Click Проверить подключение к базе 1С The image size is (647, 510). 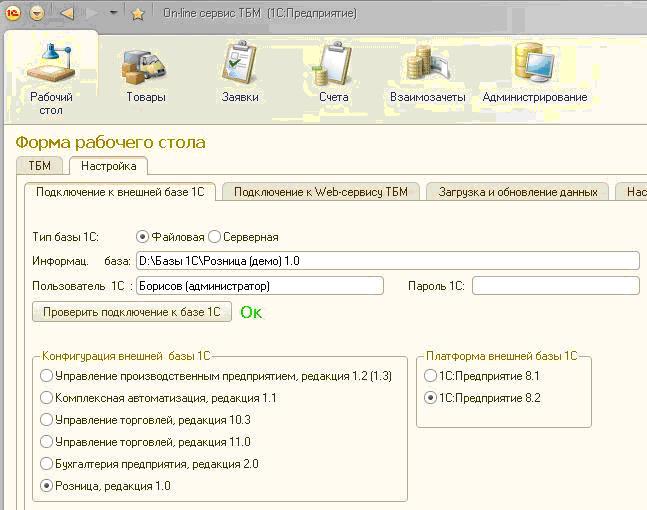click(x=132, y=312)
